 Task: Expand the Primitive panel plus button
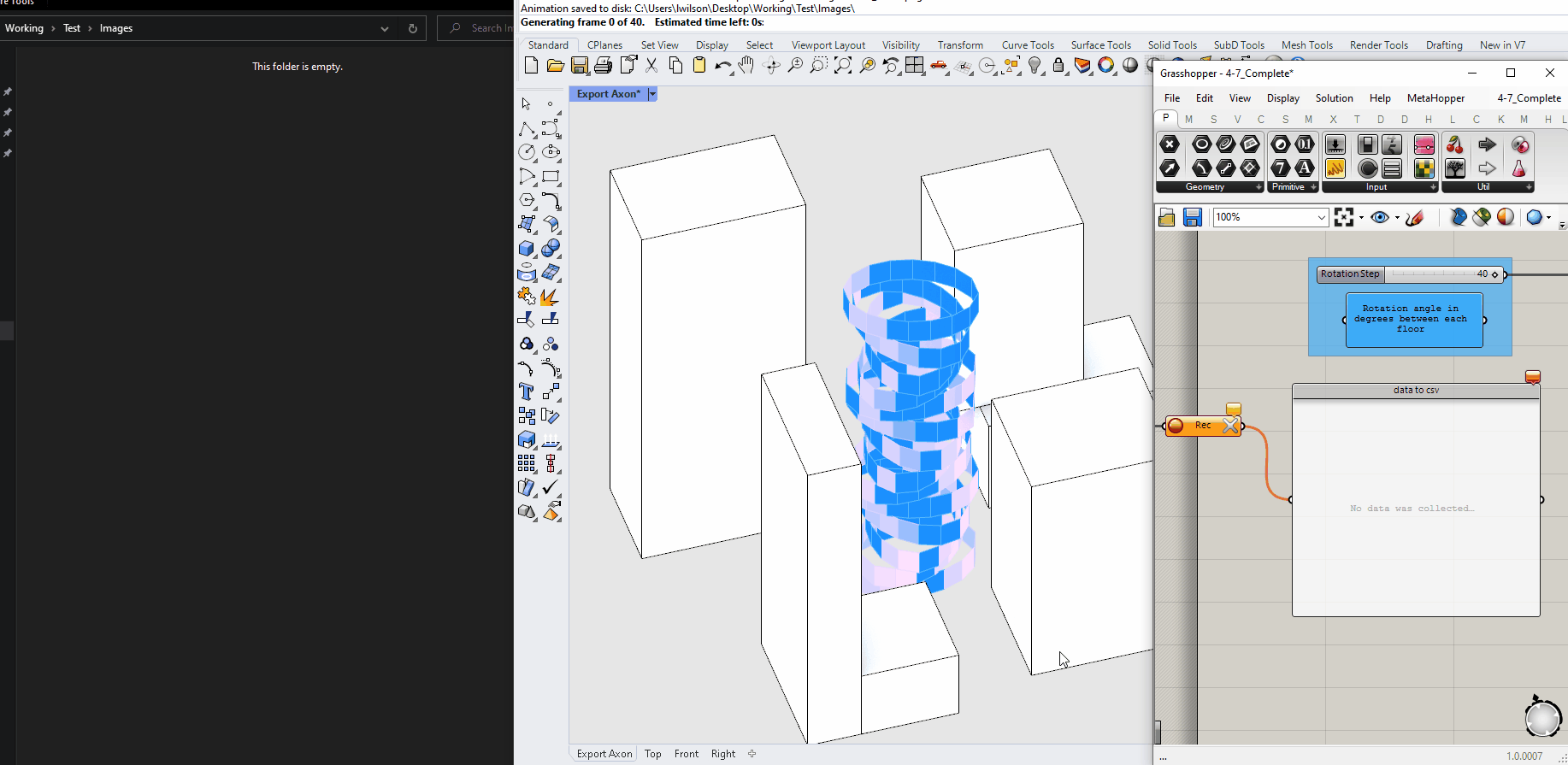pos(1313,187)
